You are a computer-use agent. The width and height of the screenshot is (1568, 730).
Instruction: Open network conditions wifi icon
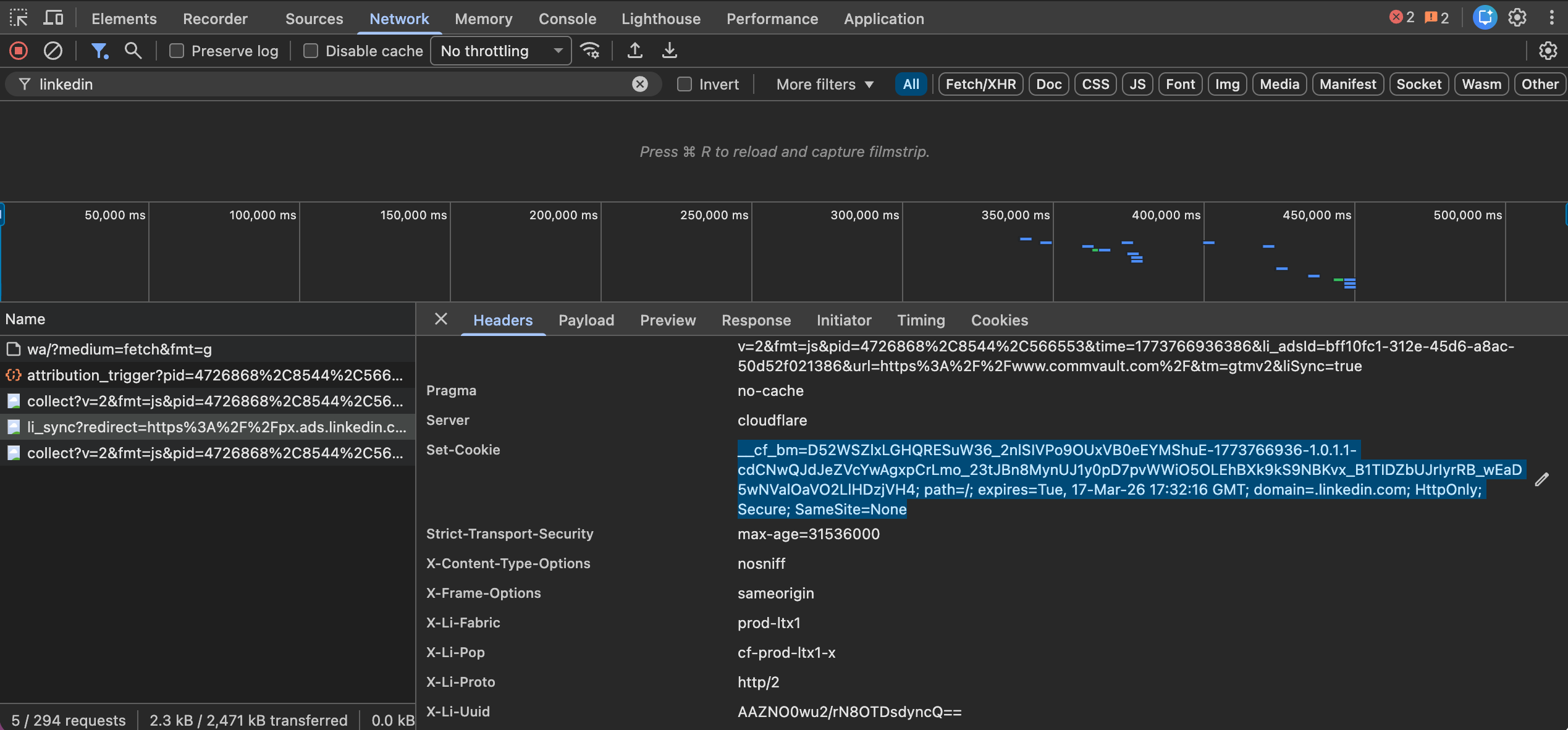tap(590, 51)
